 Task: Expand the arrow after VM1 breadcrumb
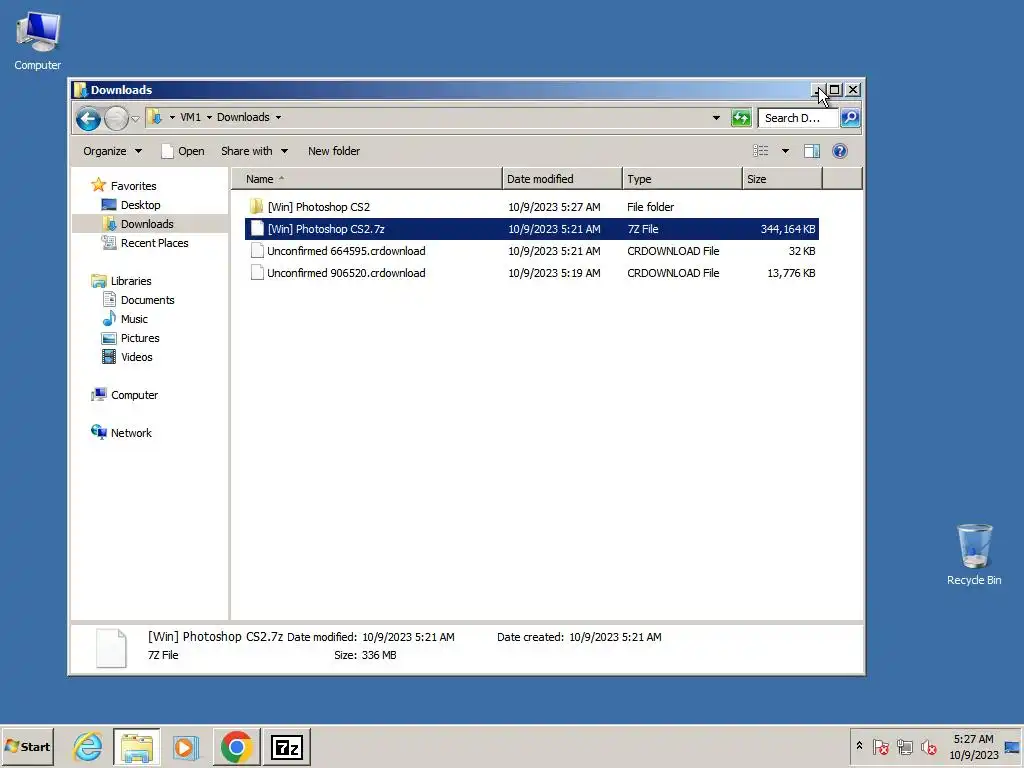click(209, 118)
